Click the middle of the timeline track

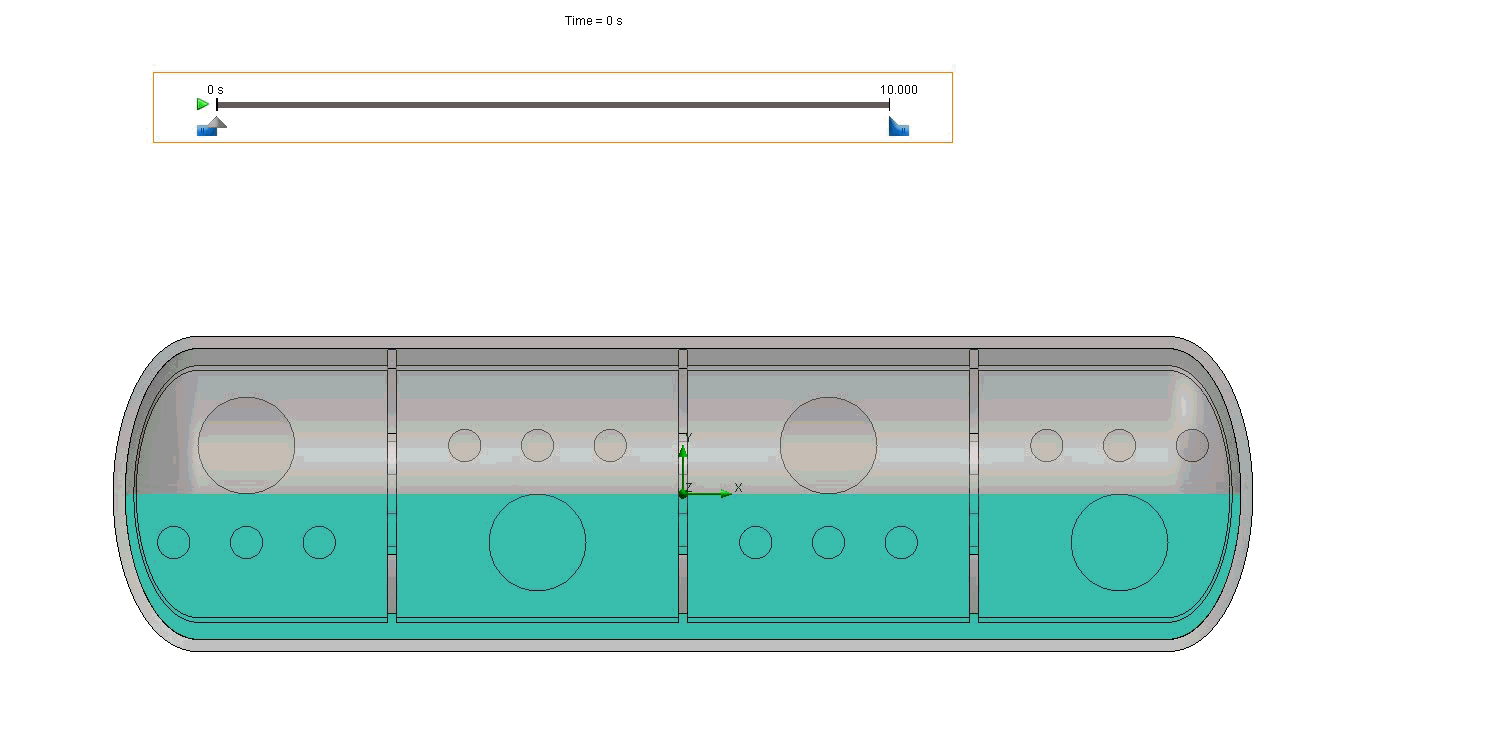coord(553,103)
